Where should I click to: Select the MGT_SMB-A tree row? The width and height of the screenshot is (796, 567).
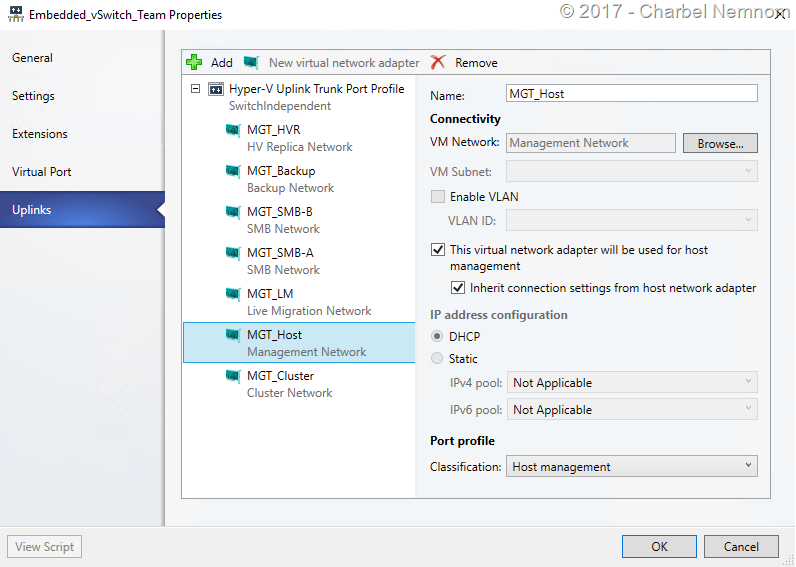click(x=299, y=261)
